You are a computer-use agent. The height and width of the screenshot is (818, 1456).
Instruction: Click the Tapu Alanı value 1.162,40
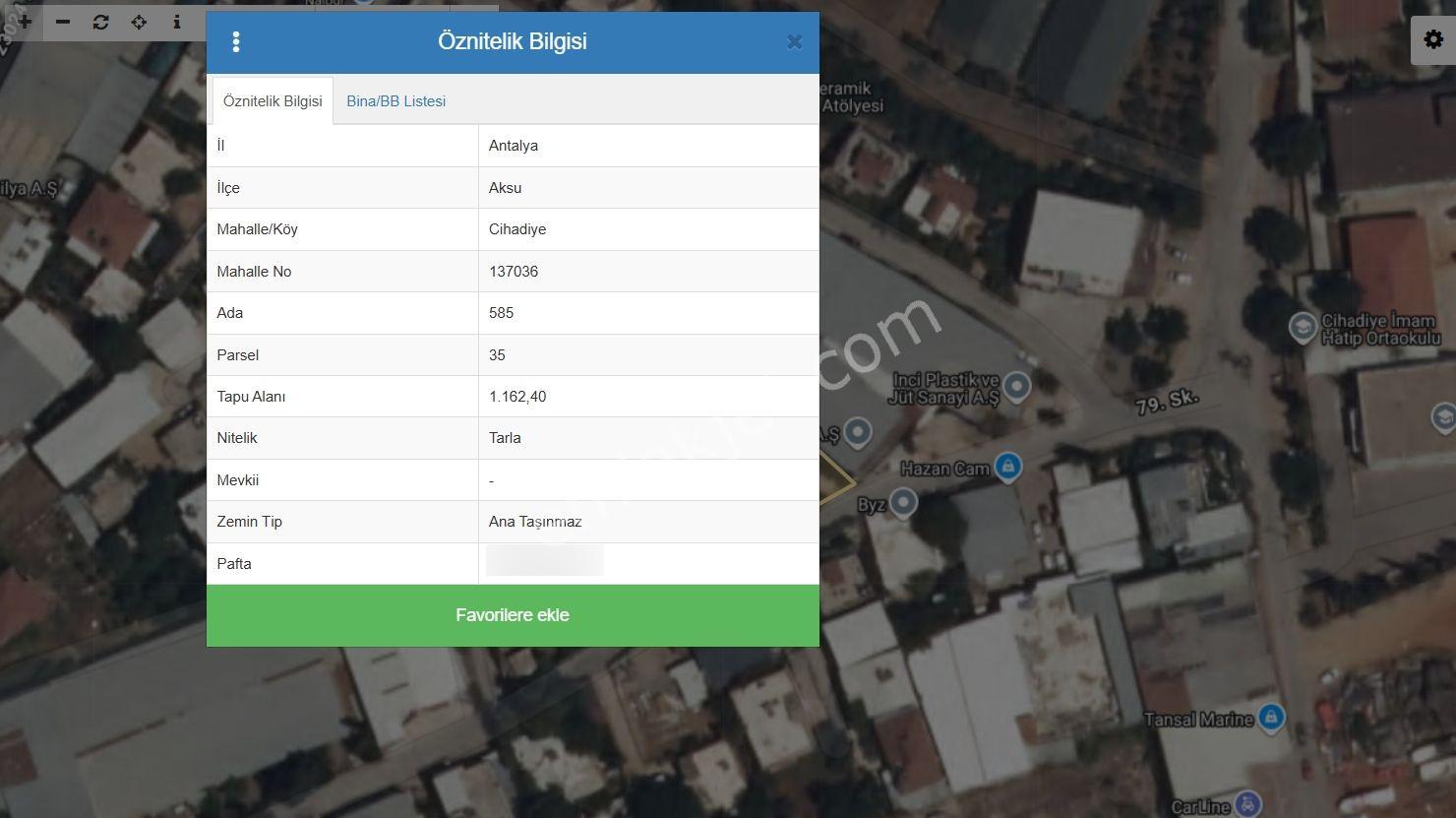pos(517,397)
